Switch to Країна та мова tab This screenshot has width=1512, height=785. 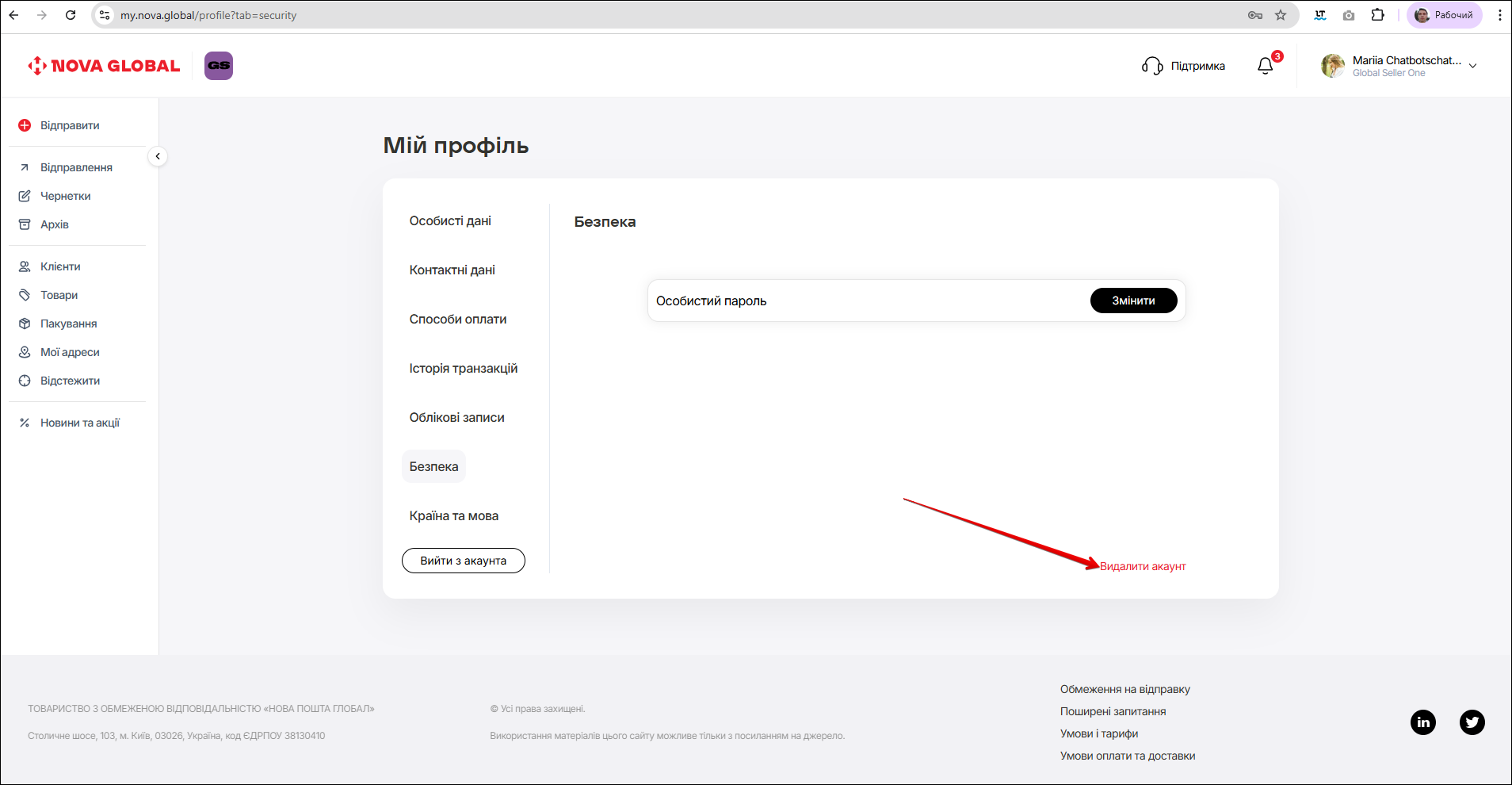(454, 515)
